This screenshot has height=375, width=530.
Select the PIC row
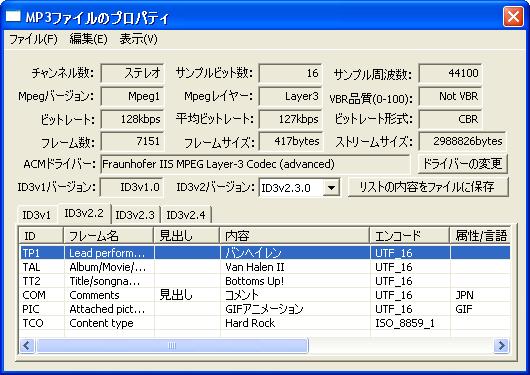pyautogui.click(x=265, y=309)
